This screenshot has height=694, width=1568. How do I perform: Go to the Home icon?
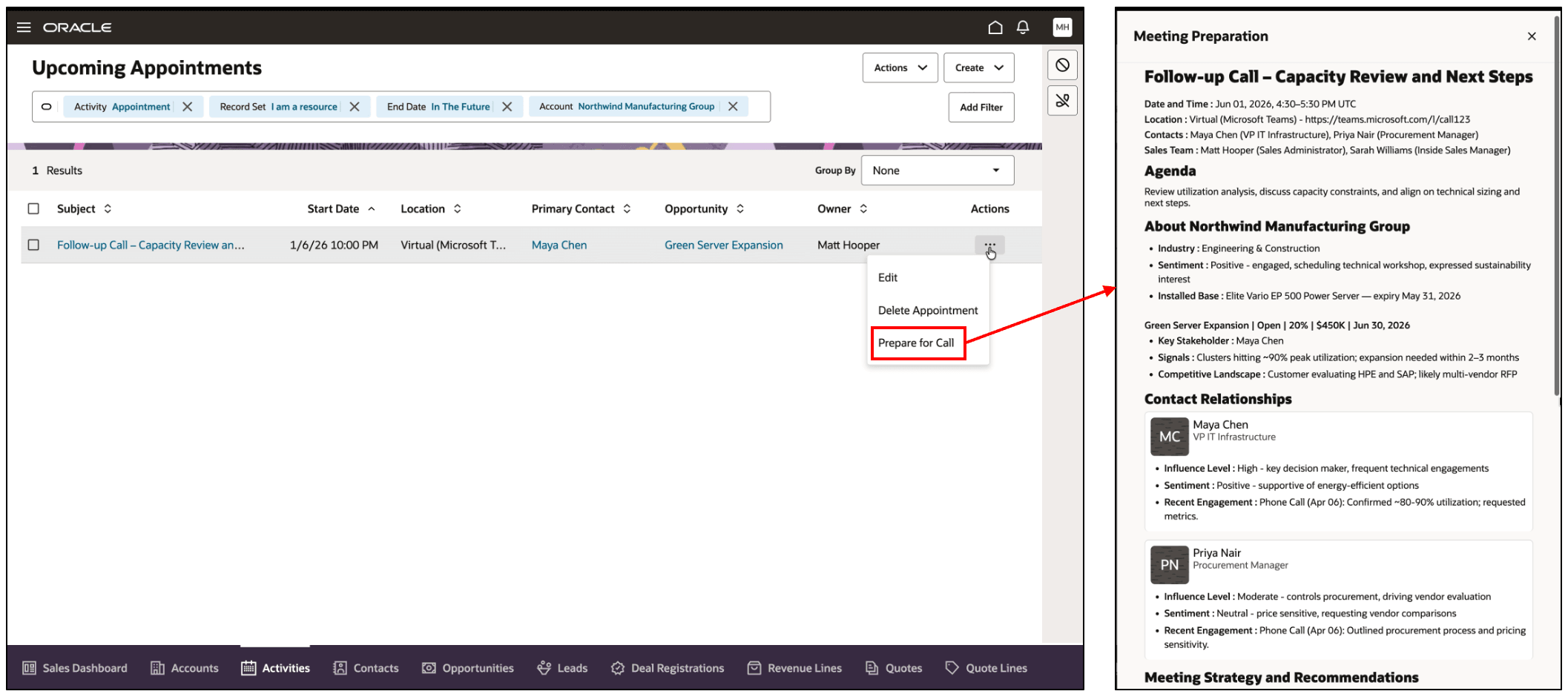(995, 27)
